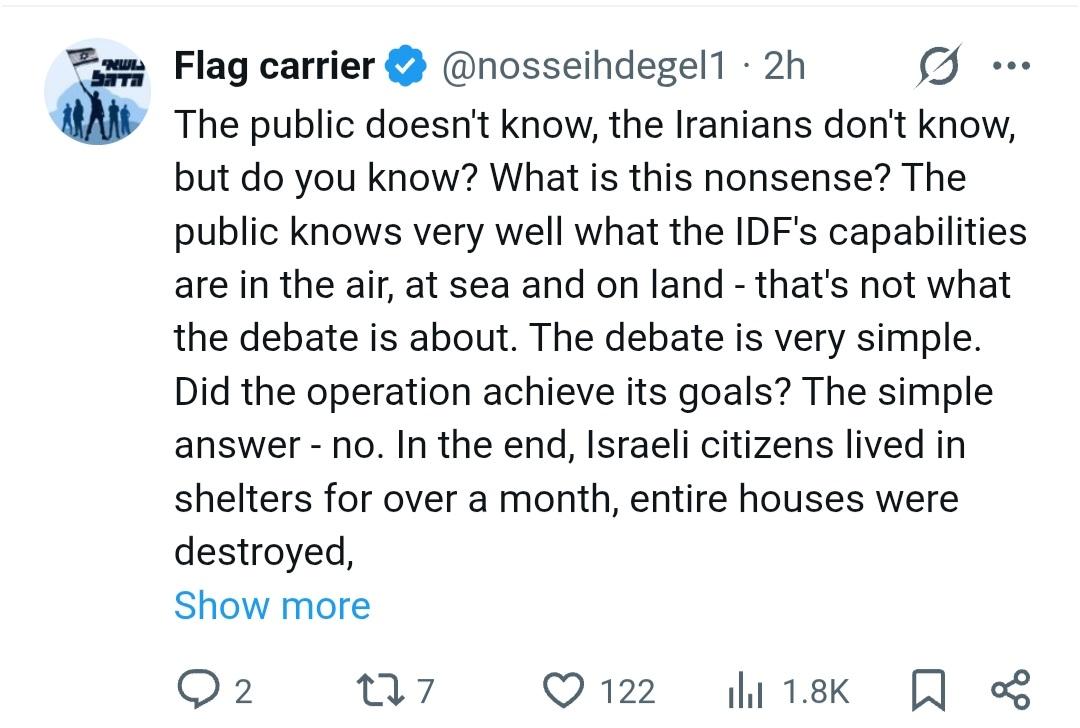Click the blue verified checkmark badge
The width and height of the screenshot is (1080, 728).
tap(404, 66)
